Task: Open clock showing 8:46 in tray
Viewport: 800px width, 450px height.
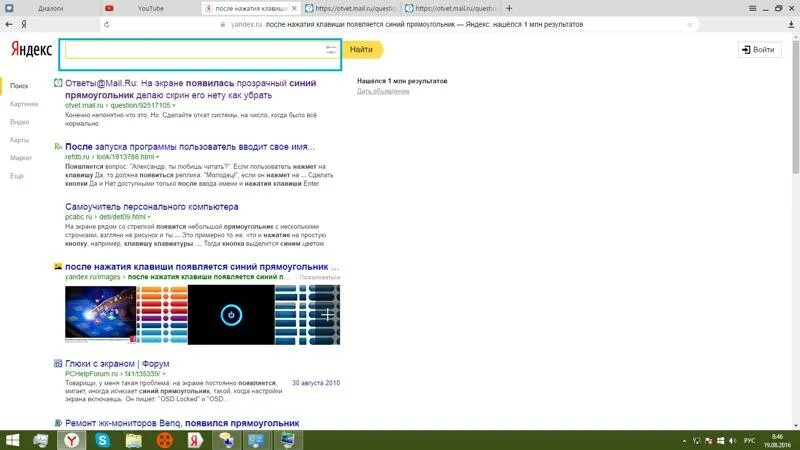Action: coord(777,441)
